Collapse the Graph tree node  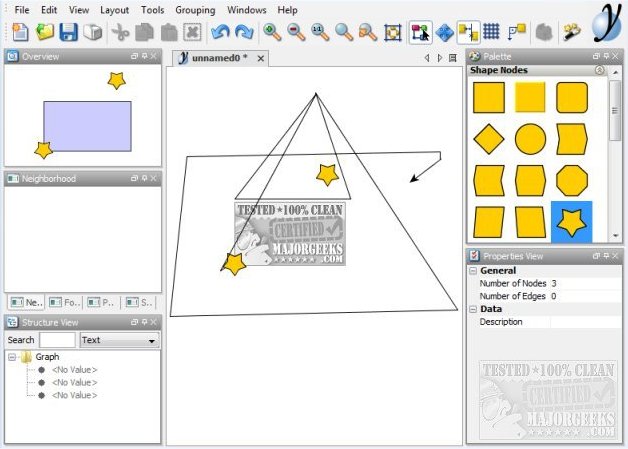12,357
